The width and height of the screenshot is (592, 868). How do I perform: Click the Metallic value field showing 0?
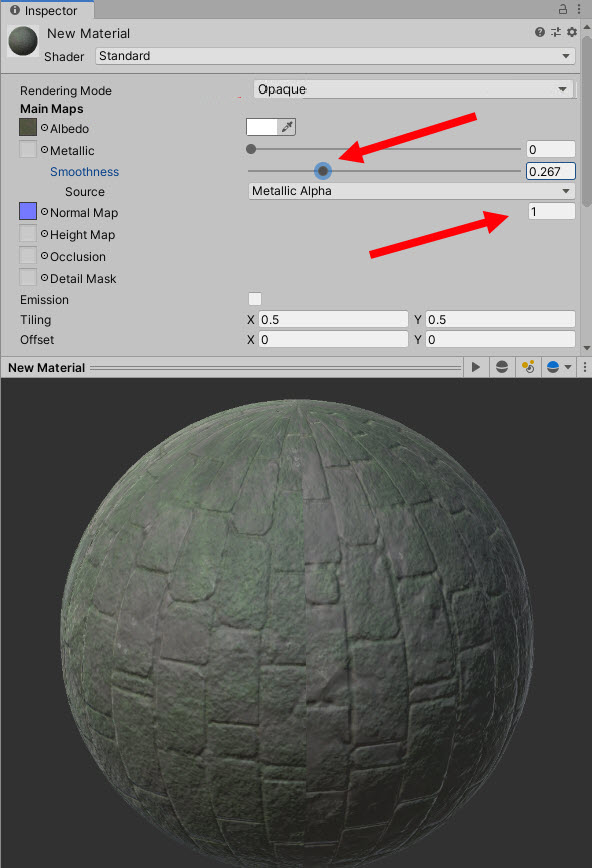click(550, 149)
